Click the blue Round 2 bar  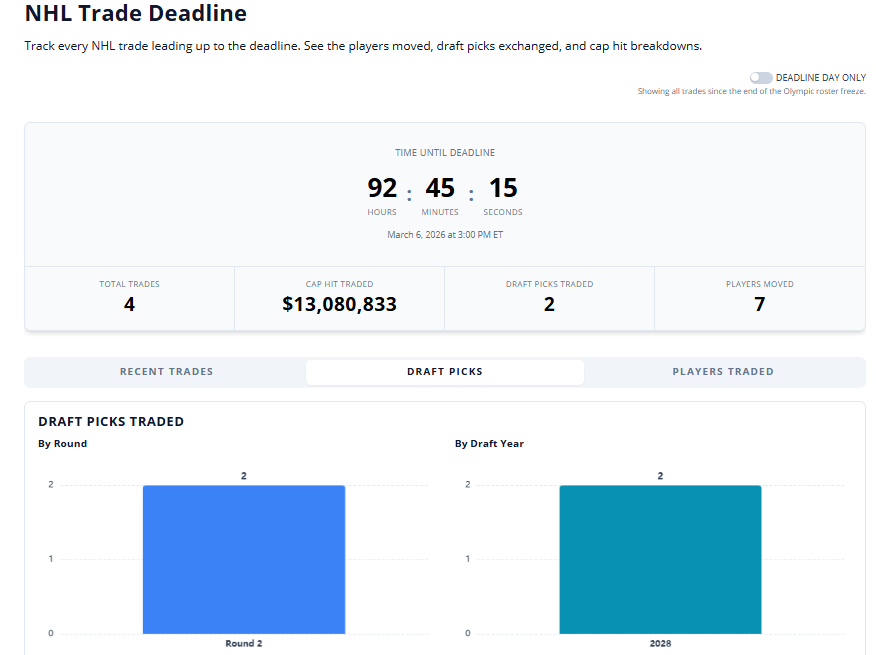click(243, 559)
